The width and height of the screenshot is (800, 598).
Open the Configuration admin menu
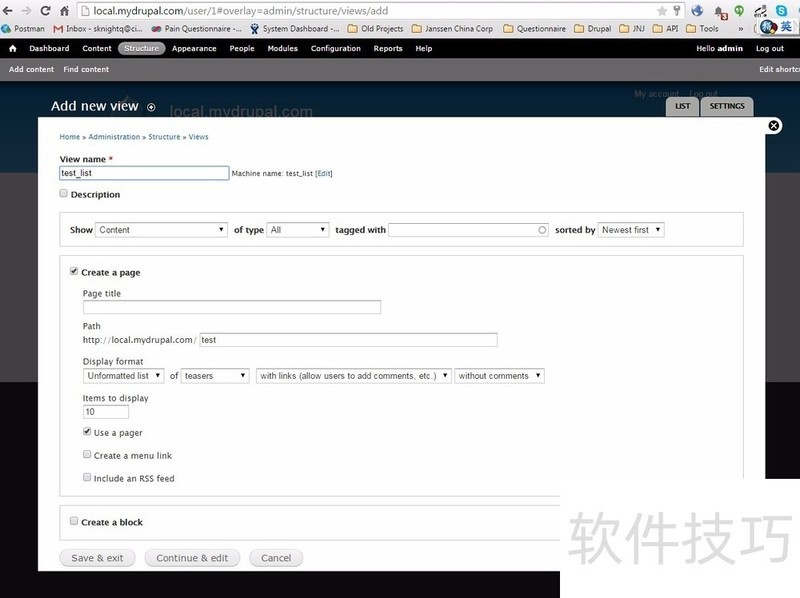(335, 48)
